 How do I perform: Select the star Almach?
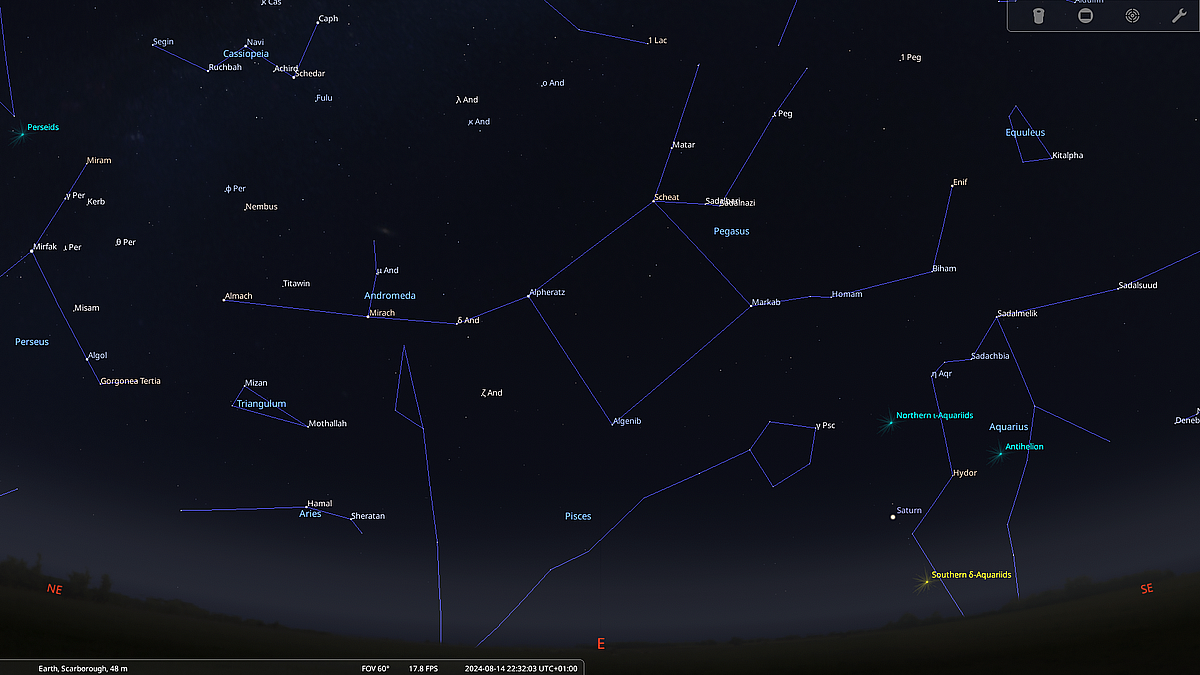(x=224, y=299)
